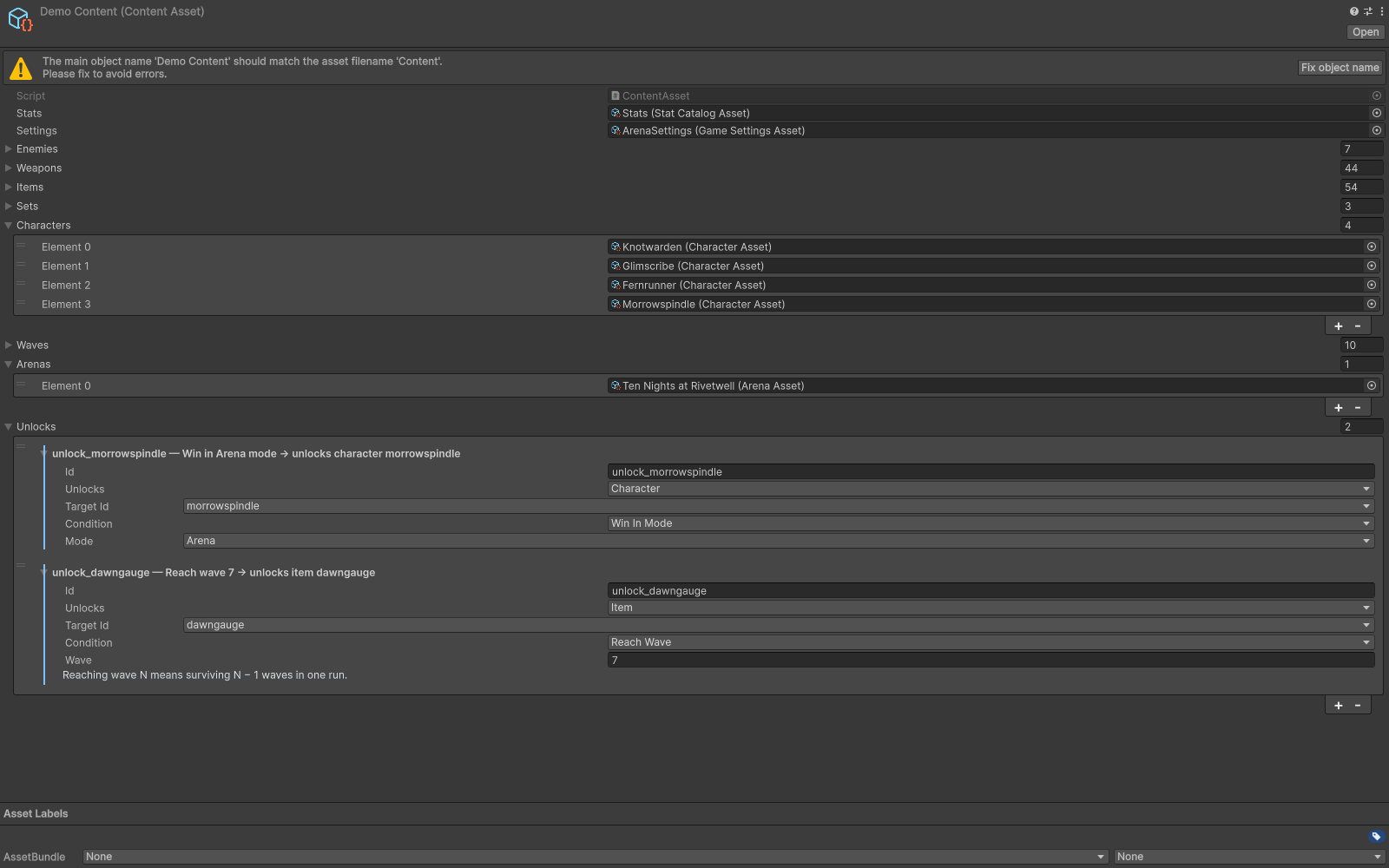
Task: Edit the Id field unlock_dawngauge
Action: point(991,591)
